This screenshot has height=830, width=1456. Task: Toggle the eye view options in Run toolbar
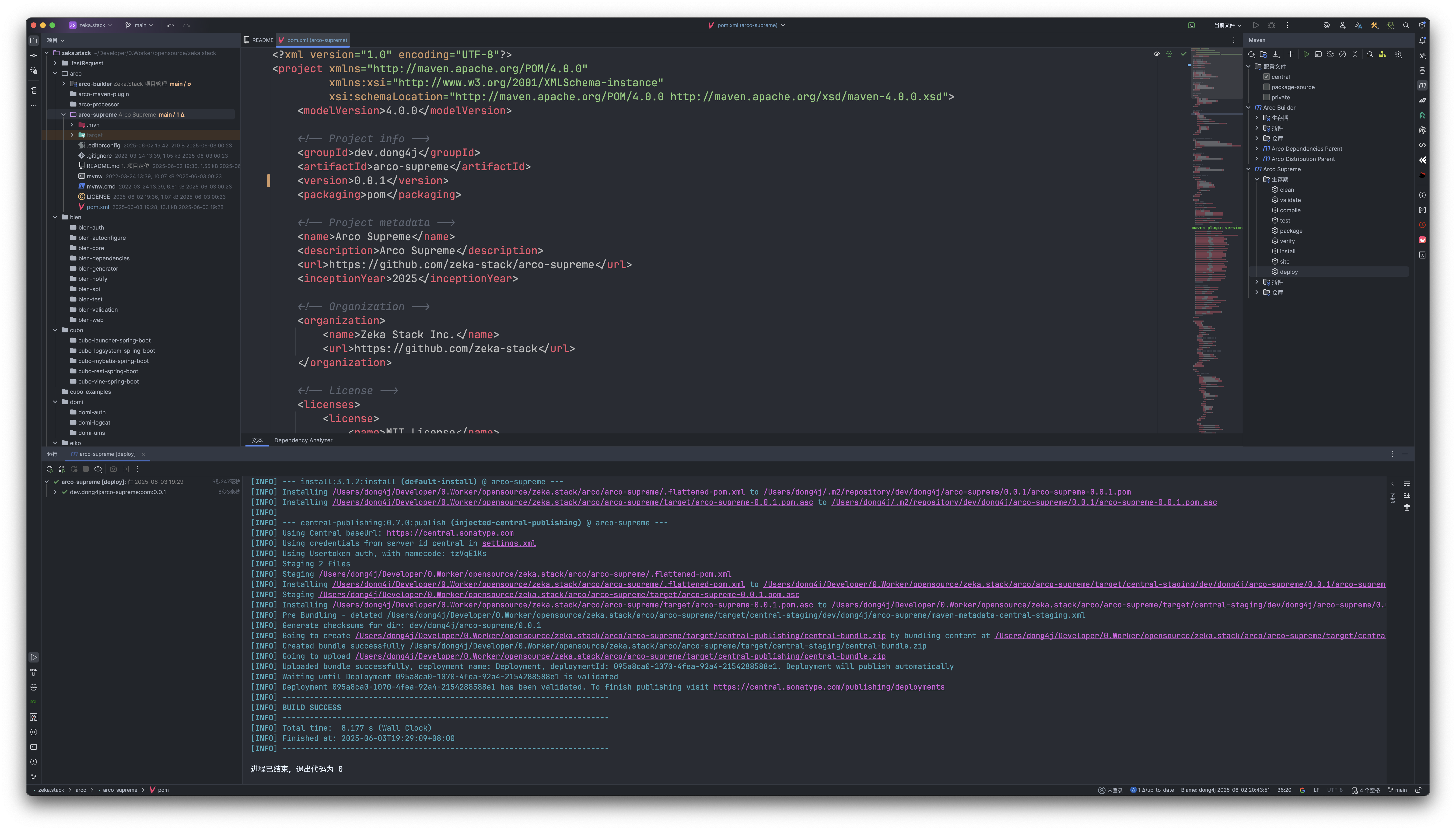tap(98, 469)
